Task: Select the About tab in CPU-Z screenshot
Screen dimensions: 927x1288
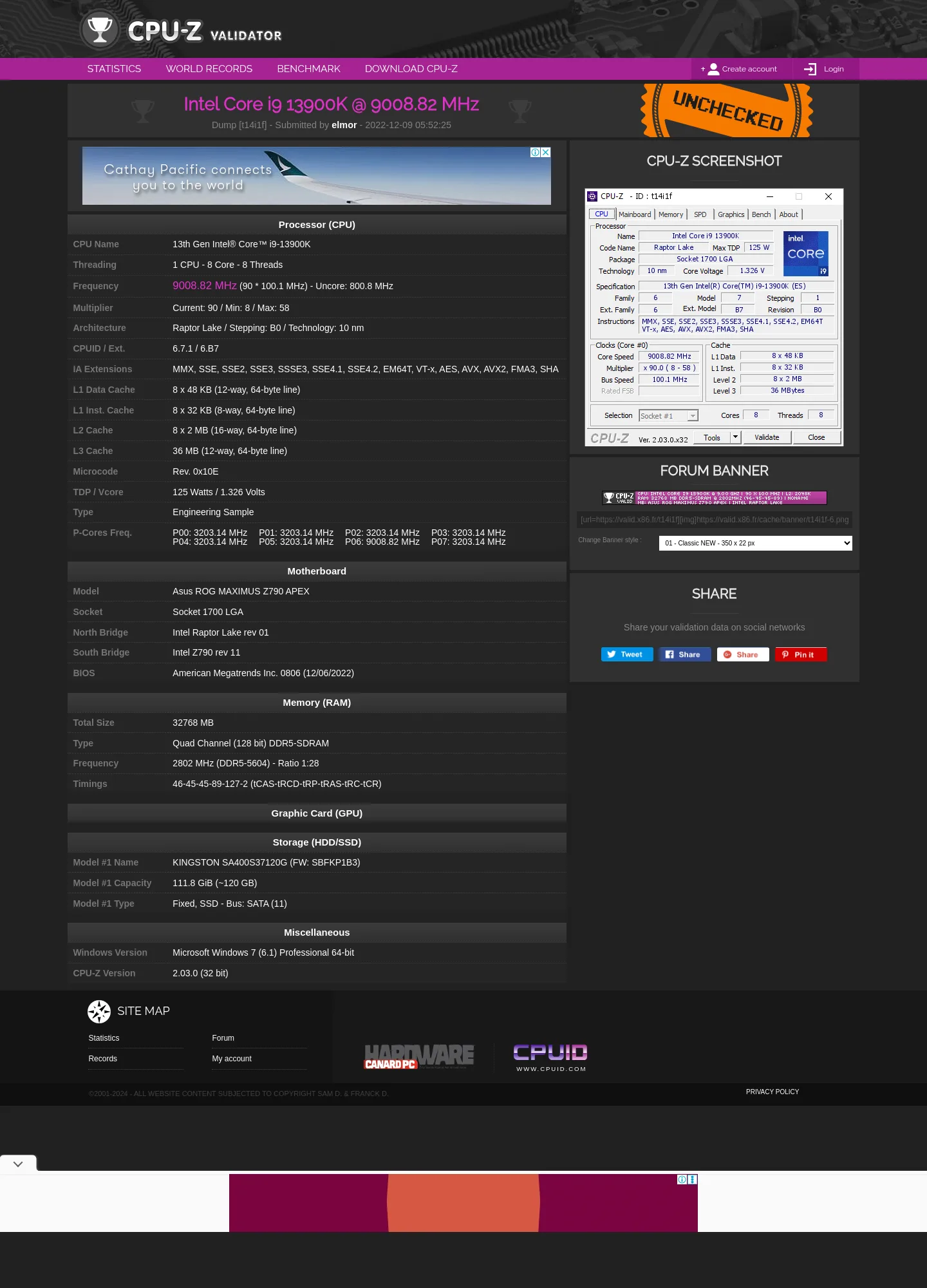Action: (789, 214)
